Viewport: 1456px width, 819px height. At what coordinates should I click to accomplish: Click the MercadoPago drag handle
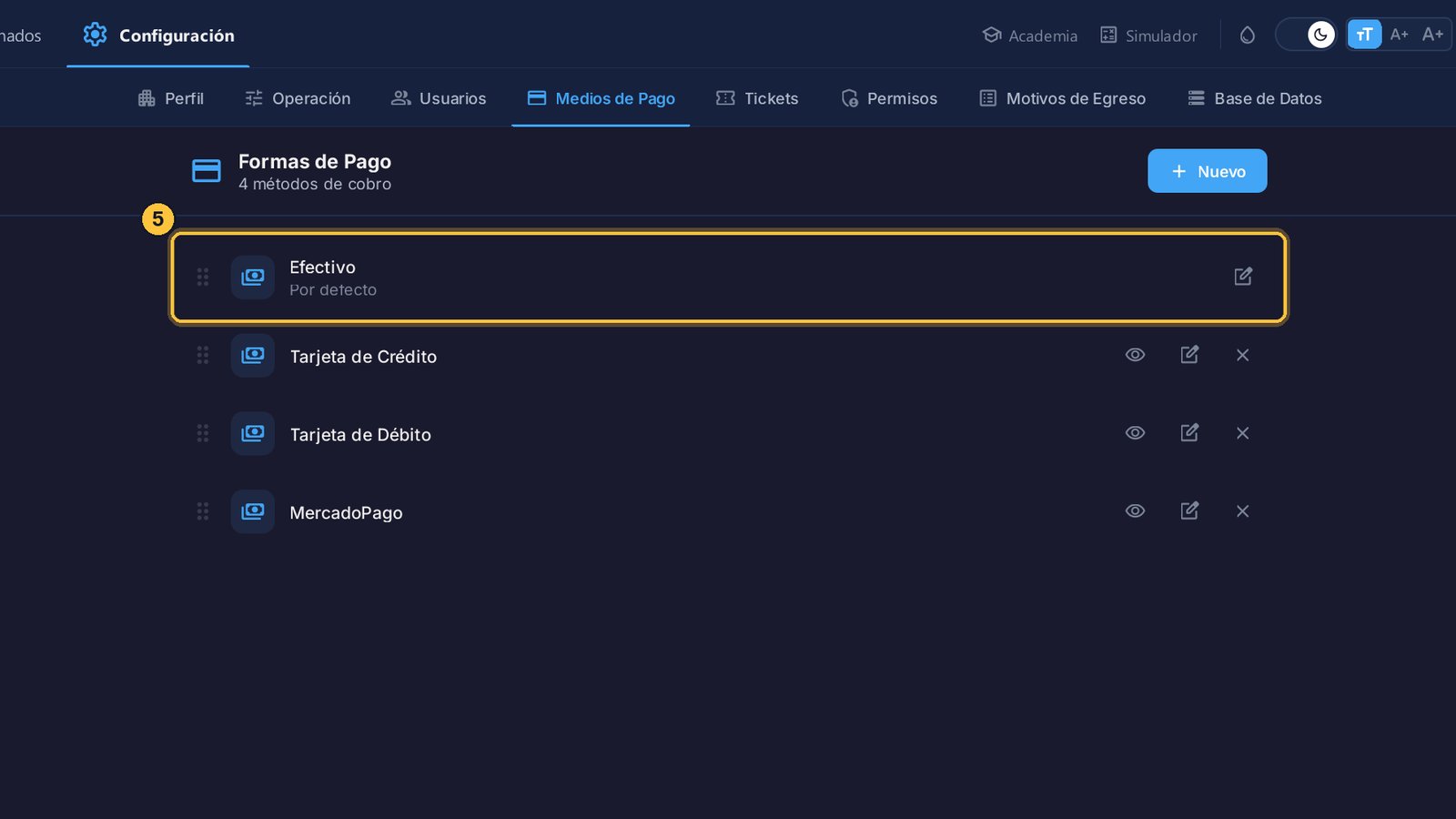coord(203,511)
